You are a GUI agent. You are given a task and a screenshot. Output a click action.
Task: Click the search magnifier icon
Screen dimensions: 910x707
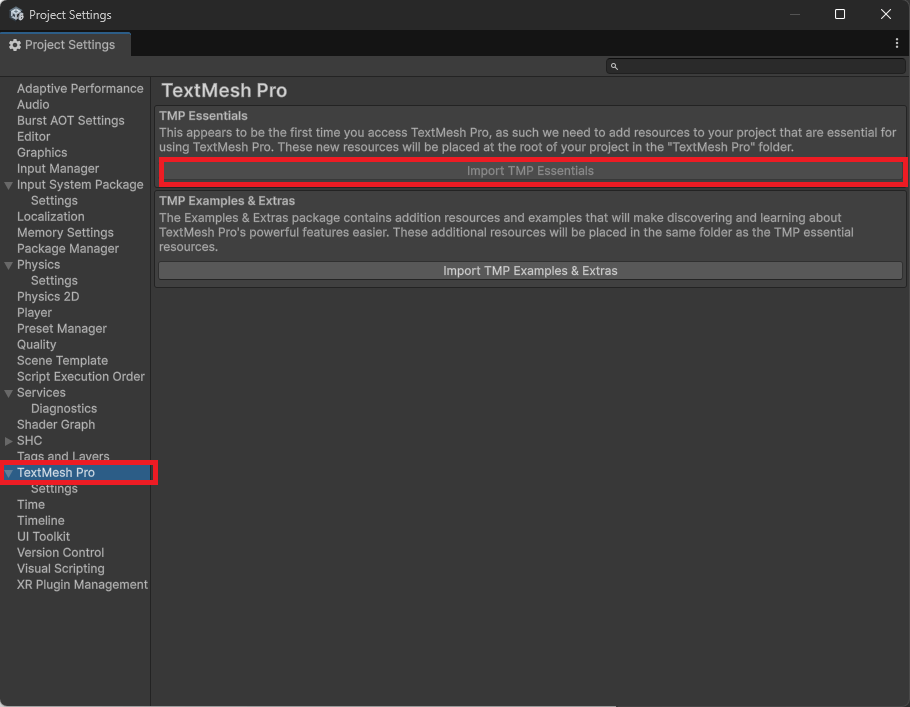coord(614,66)
